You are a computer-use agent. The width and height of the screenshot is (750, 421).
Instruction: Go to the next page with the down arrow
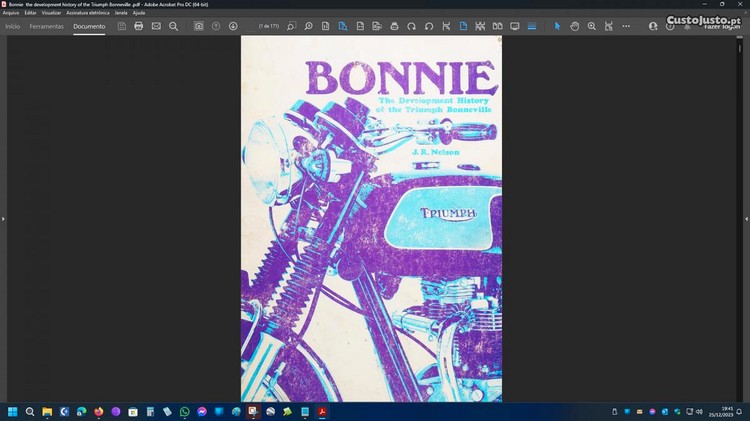(233, 26)
